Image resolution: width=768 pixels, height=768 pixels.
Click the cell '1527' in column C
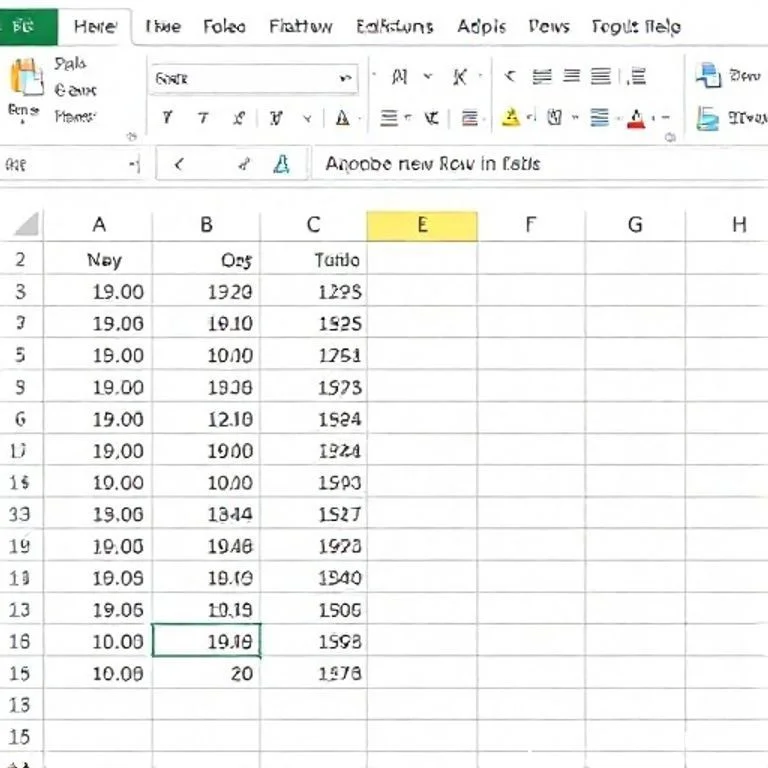pyautogui.click(x=313, y=514)
